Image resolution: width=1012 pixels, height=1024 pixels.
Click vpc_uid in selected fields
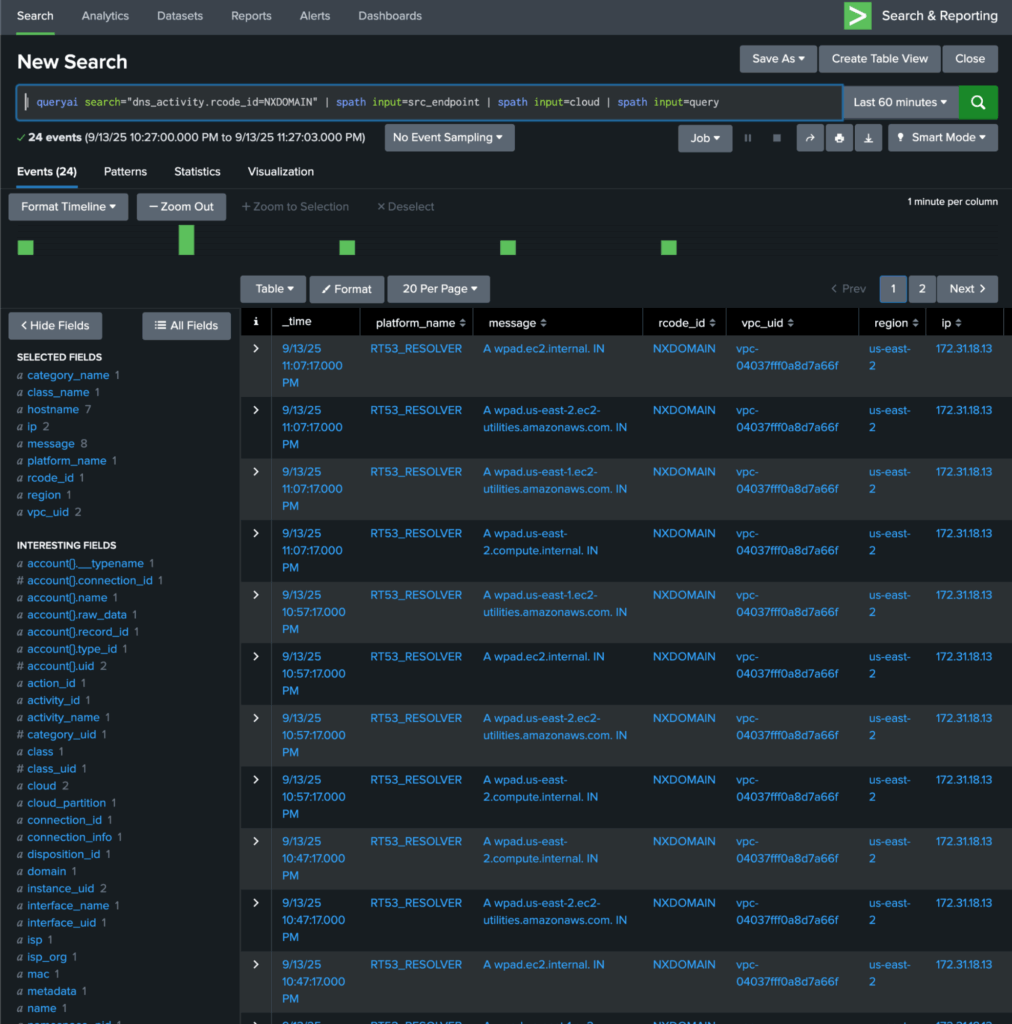pos(48,512)
